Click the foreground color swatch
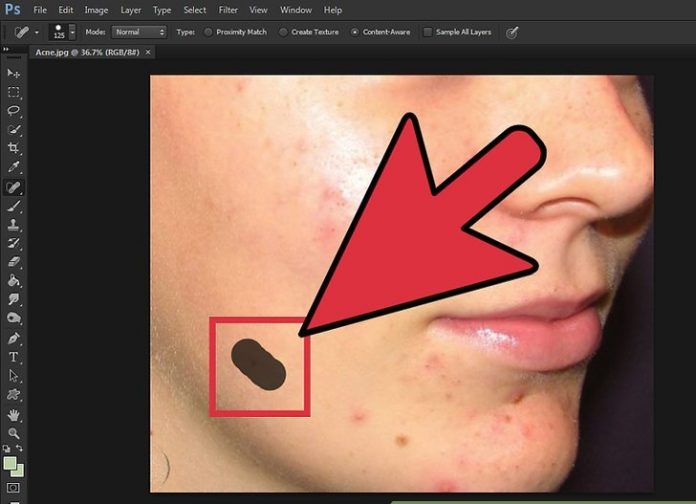Image resolution: width=696 pixels, height=504 pixels. tap(11, 465)
